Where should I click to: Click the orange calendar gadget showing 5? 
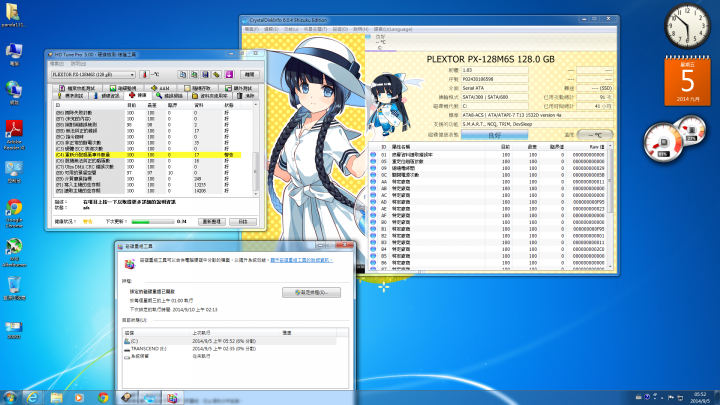[687, 81]
